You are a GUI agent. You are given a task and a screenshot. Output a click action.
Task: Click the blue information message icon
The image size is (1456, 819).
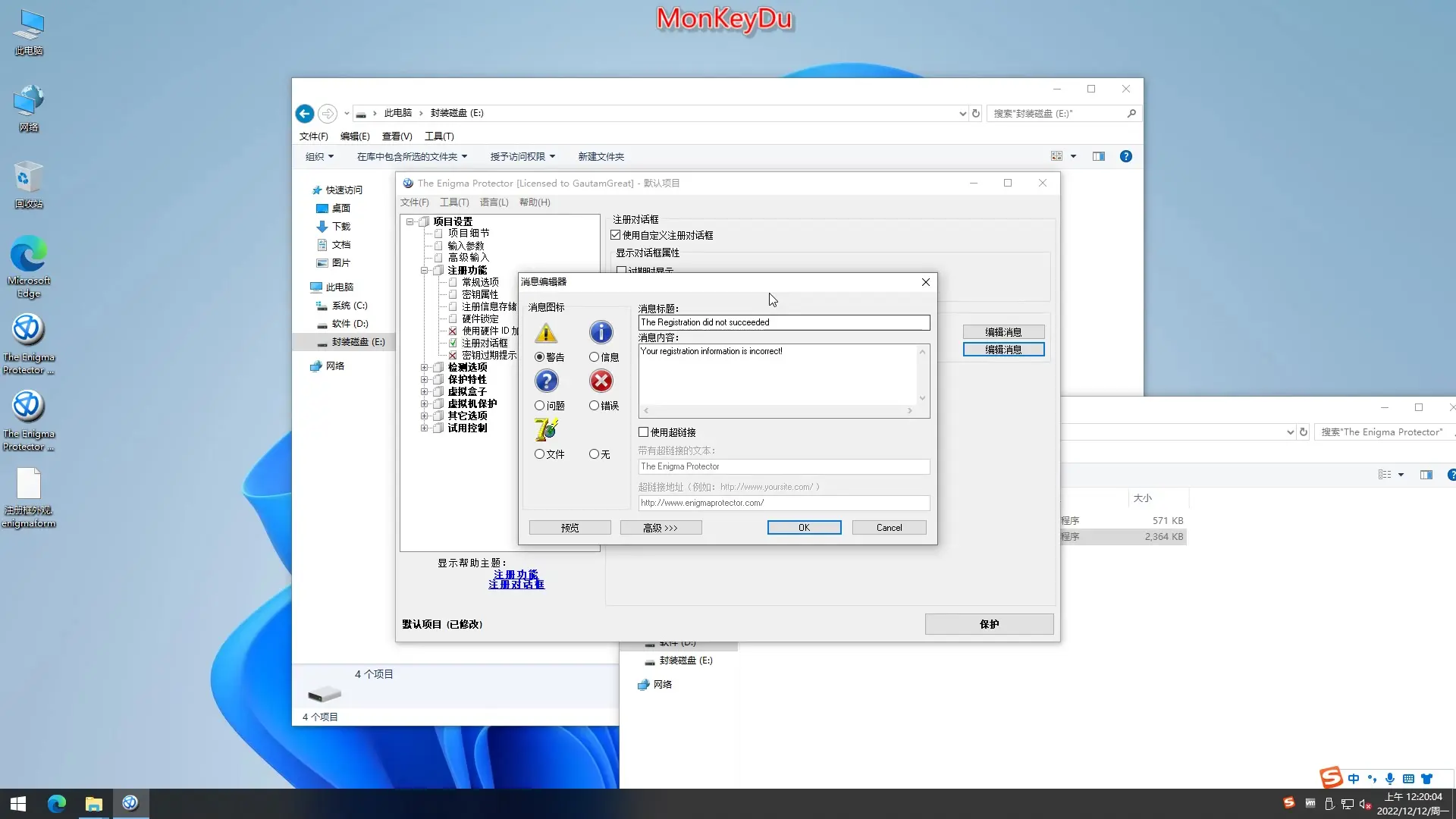(601, 332)
